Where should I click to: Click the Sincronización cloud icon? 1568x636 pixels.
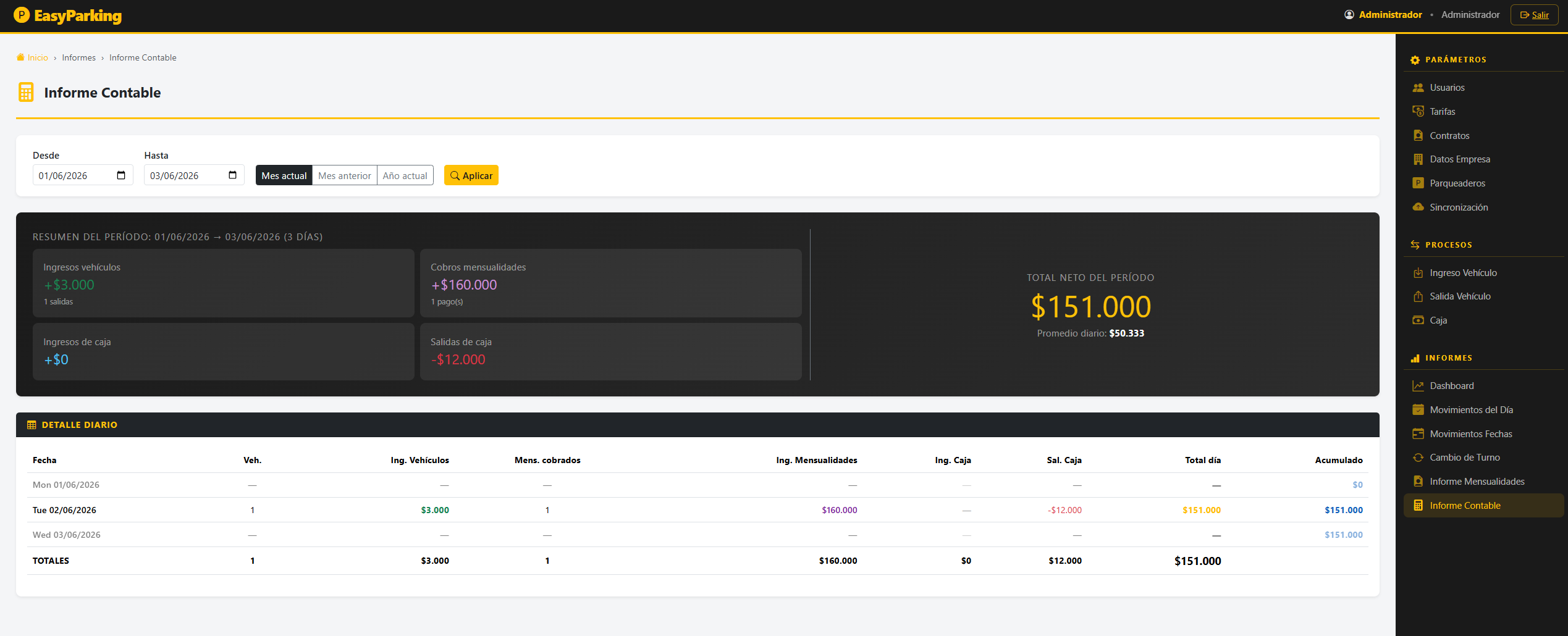[x=1418, y=207]
